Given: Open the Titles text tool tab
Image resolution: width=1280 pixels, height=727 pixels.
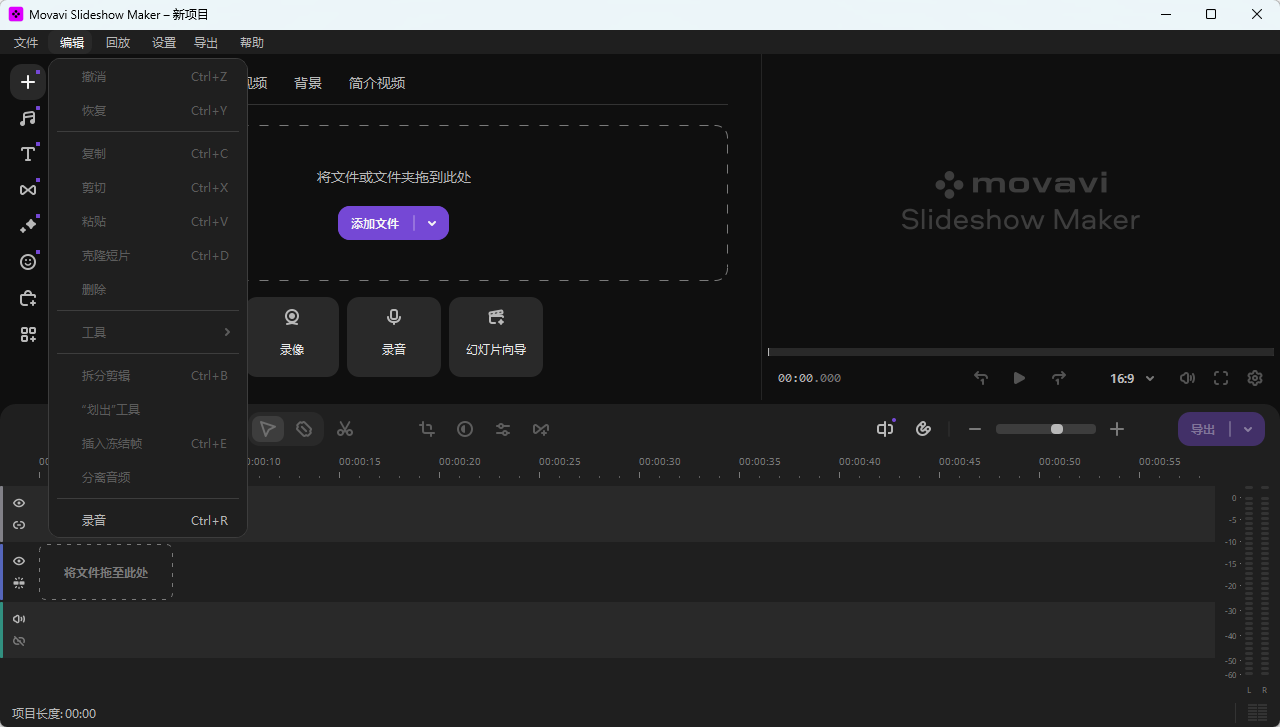Looking at the screenshot, I should click(x=28, y=154).
